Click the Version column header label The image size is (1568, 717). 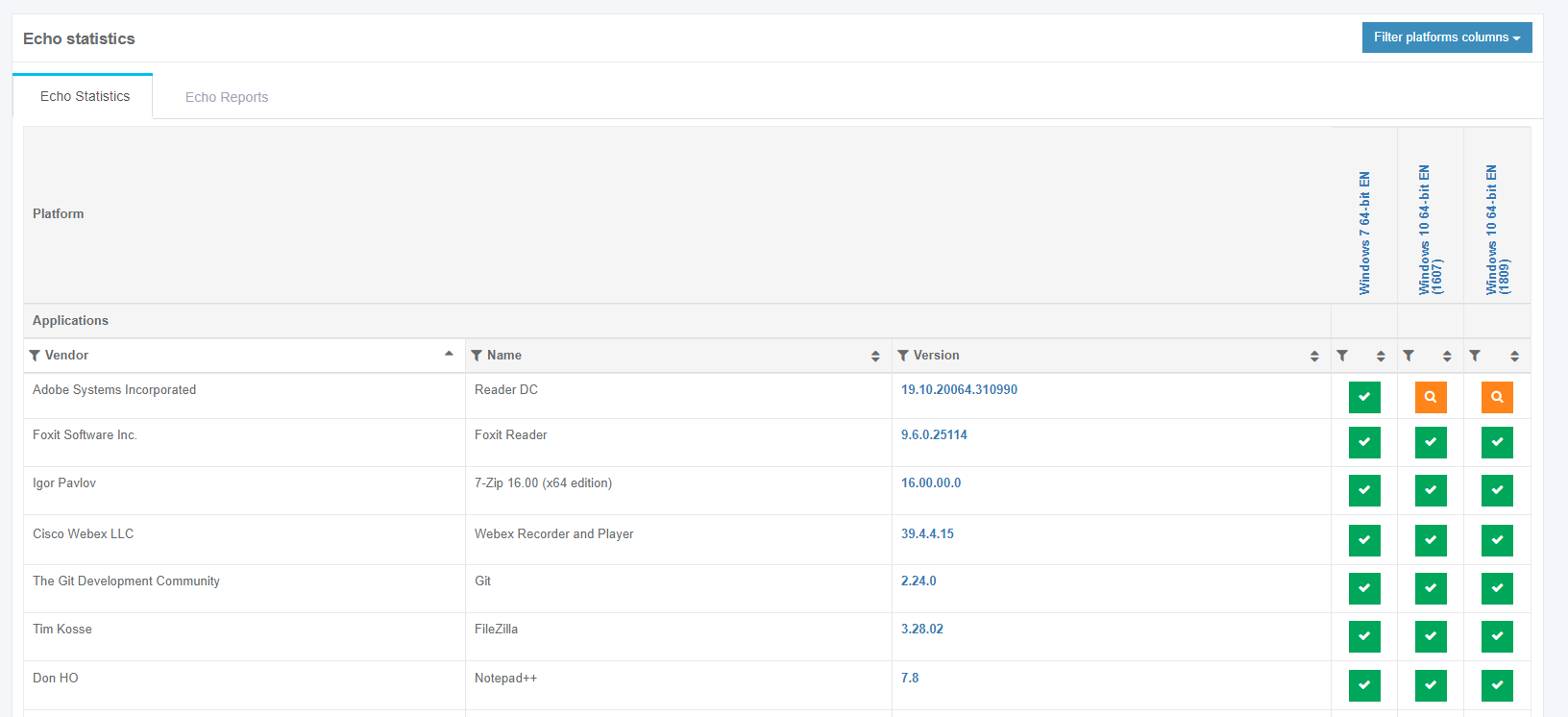(x=937, y=355)
